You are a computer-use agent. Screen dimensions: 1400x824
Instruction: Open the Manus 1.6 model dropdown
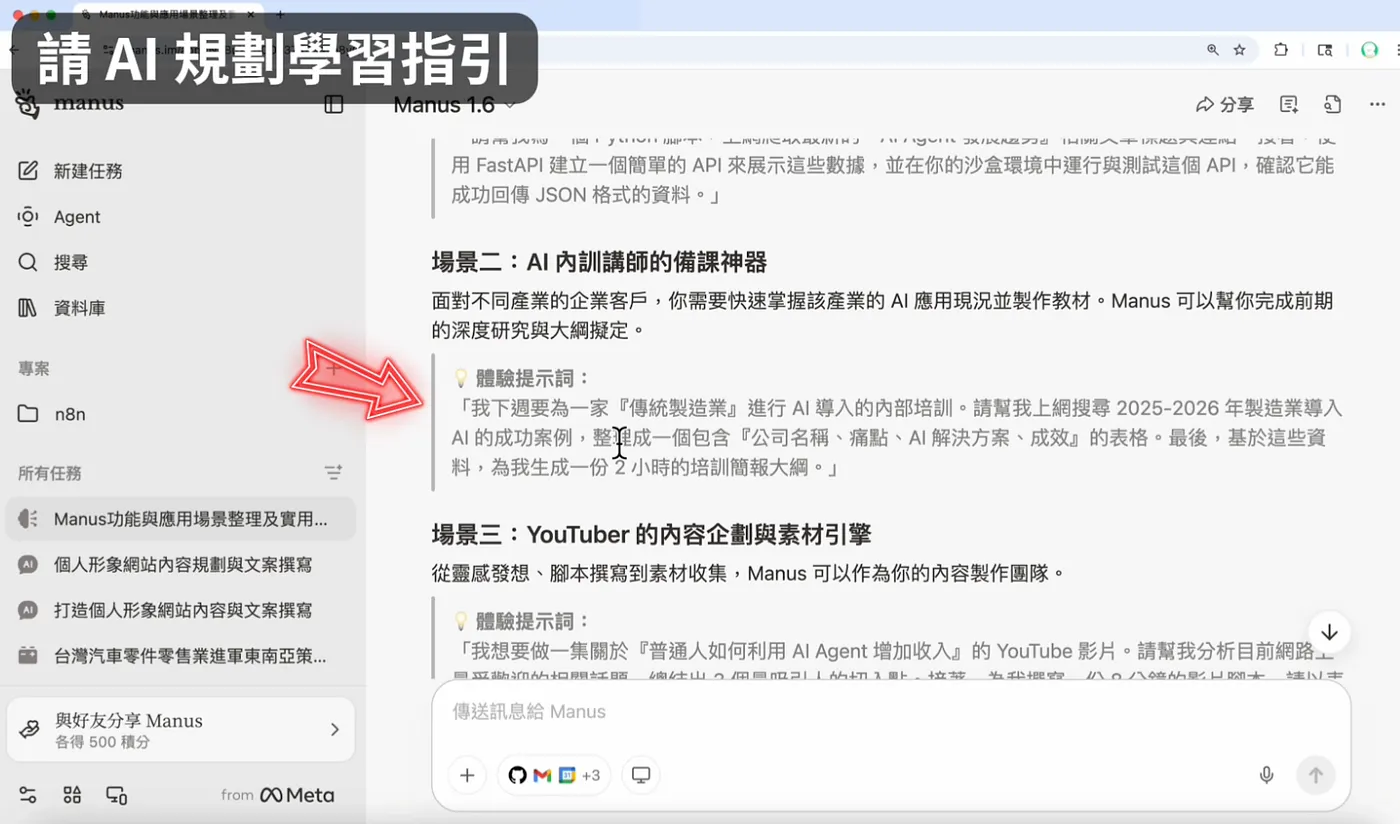(455, 105)
